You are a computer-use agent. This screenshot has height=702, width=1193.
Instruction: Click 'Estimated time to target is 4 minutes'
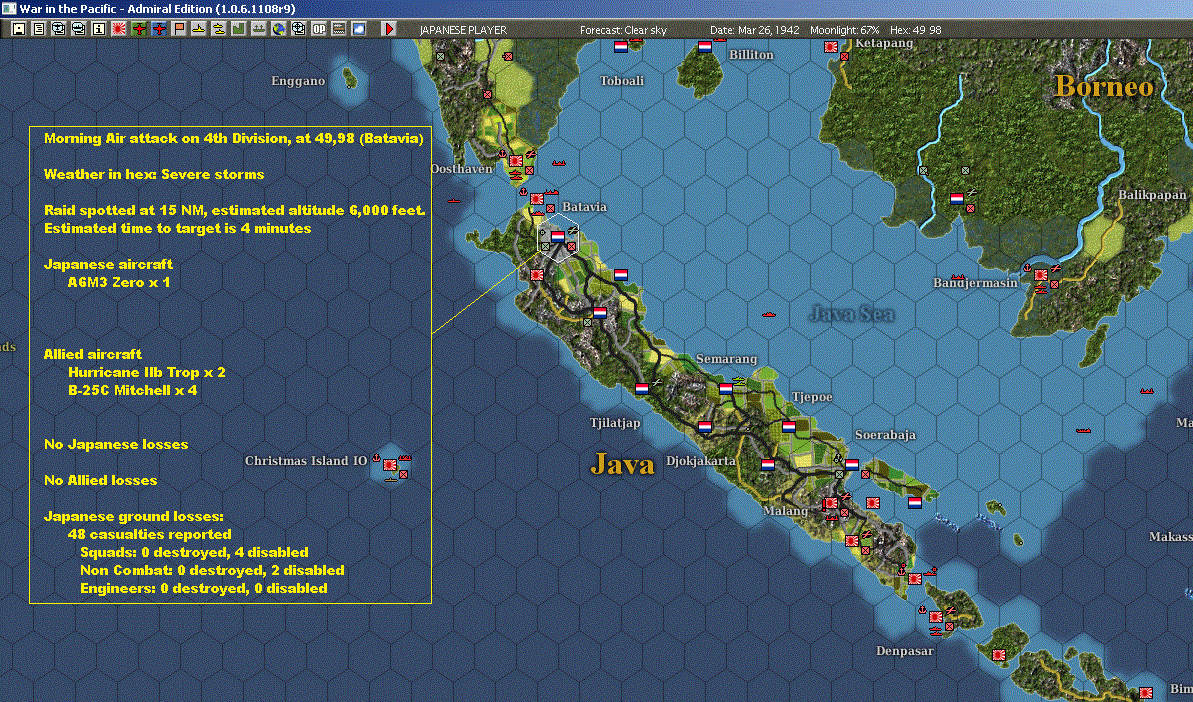[177, 228]
